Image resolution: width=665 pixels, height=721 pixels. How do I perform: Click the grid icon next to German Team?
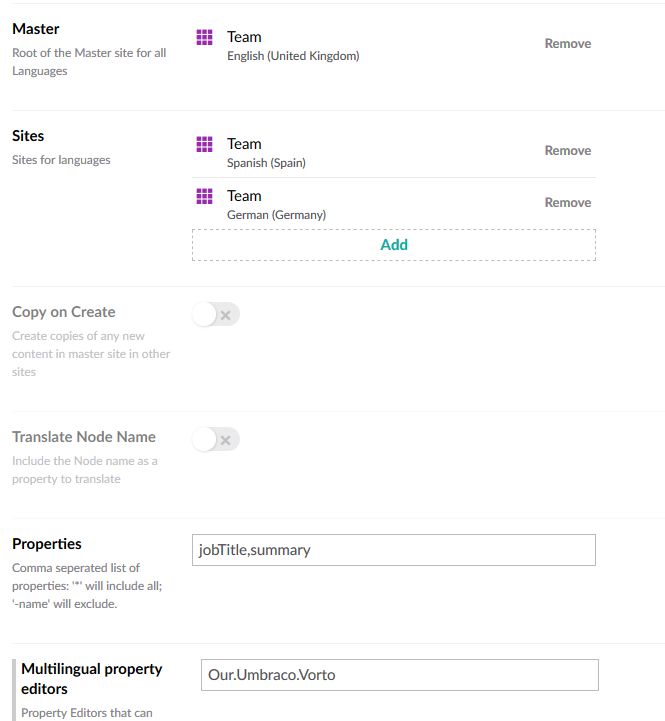pyautogui.click(x=204, y=196)
